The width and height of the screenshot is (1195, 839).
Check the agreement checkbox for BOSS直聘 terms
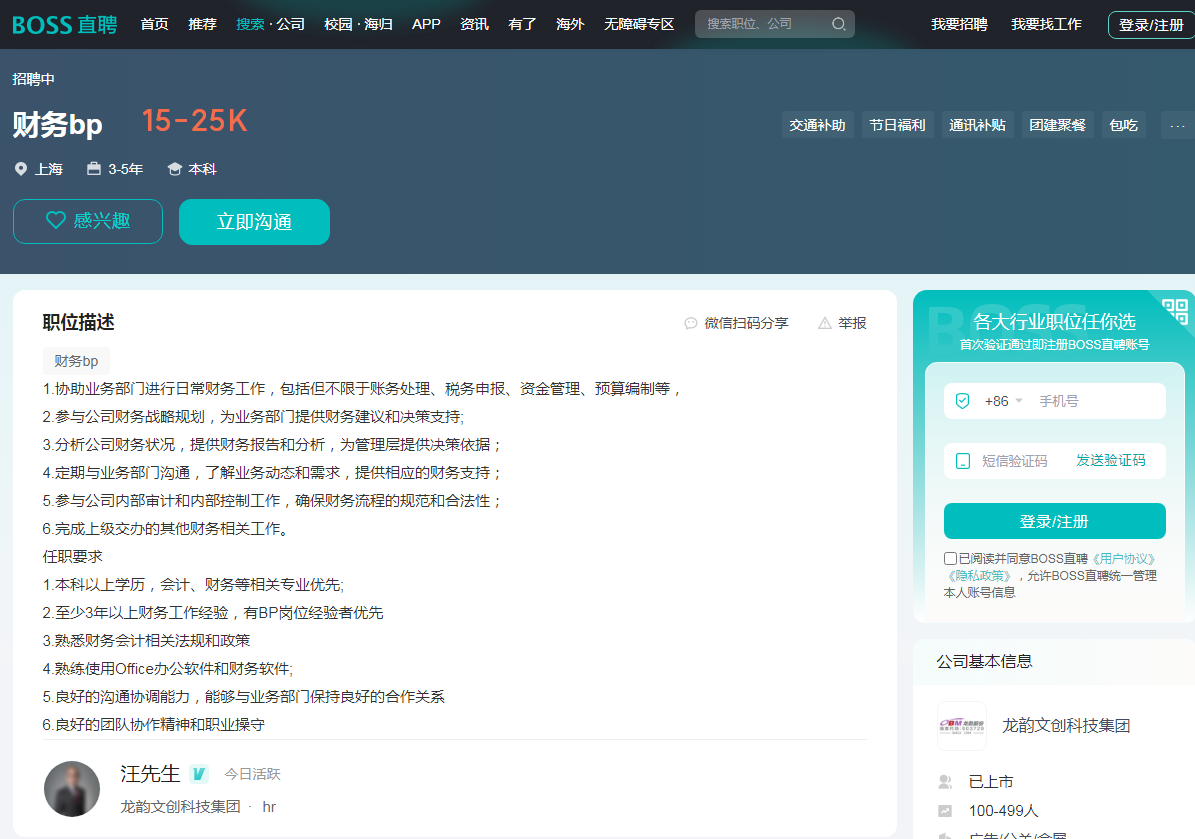[951, 557]
